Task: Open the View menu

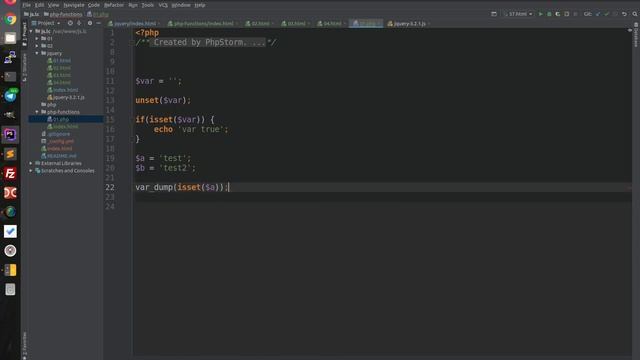Action: point(53,5)
